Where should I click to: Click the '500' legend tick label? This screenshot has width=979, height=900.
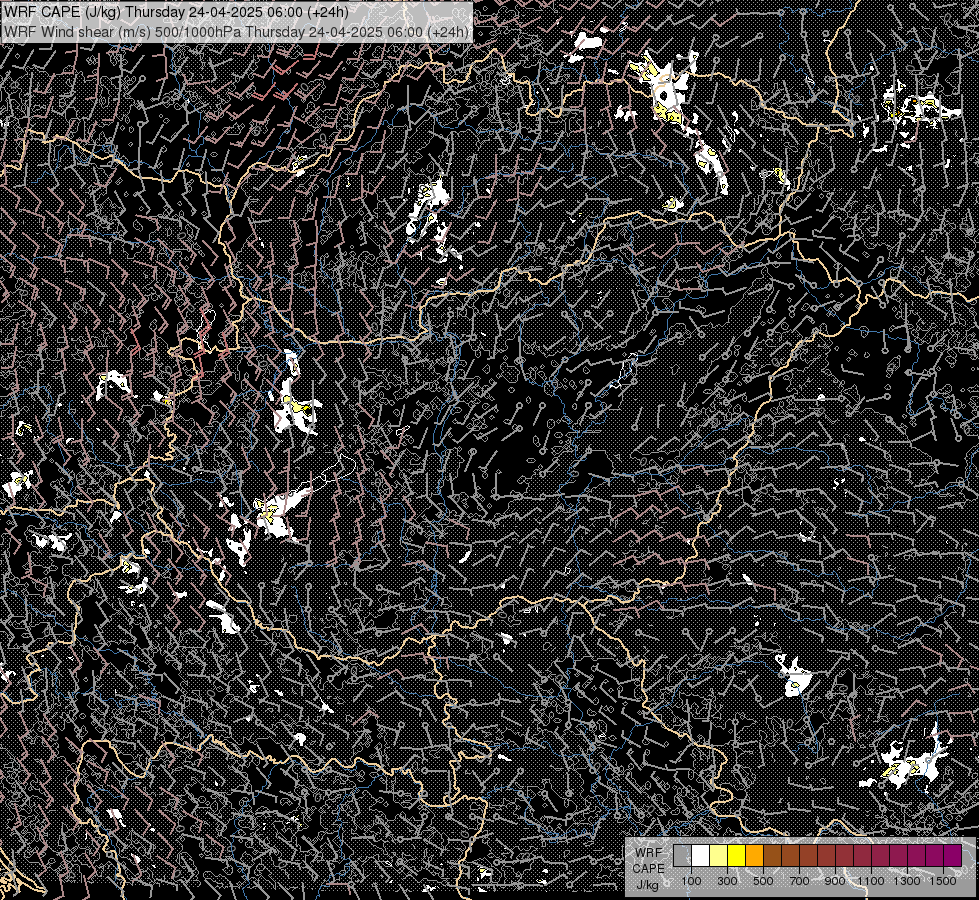click(763, 881)
